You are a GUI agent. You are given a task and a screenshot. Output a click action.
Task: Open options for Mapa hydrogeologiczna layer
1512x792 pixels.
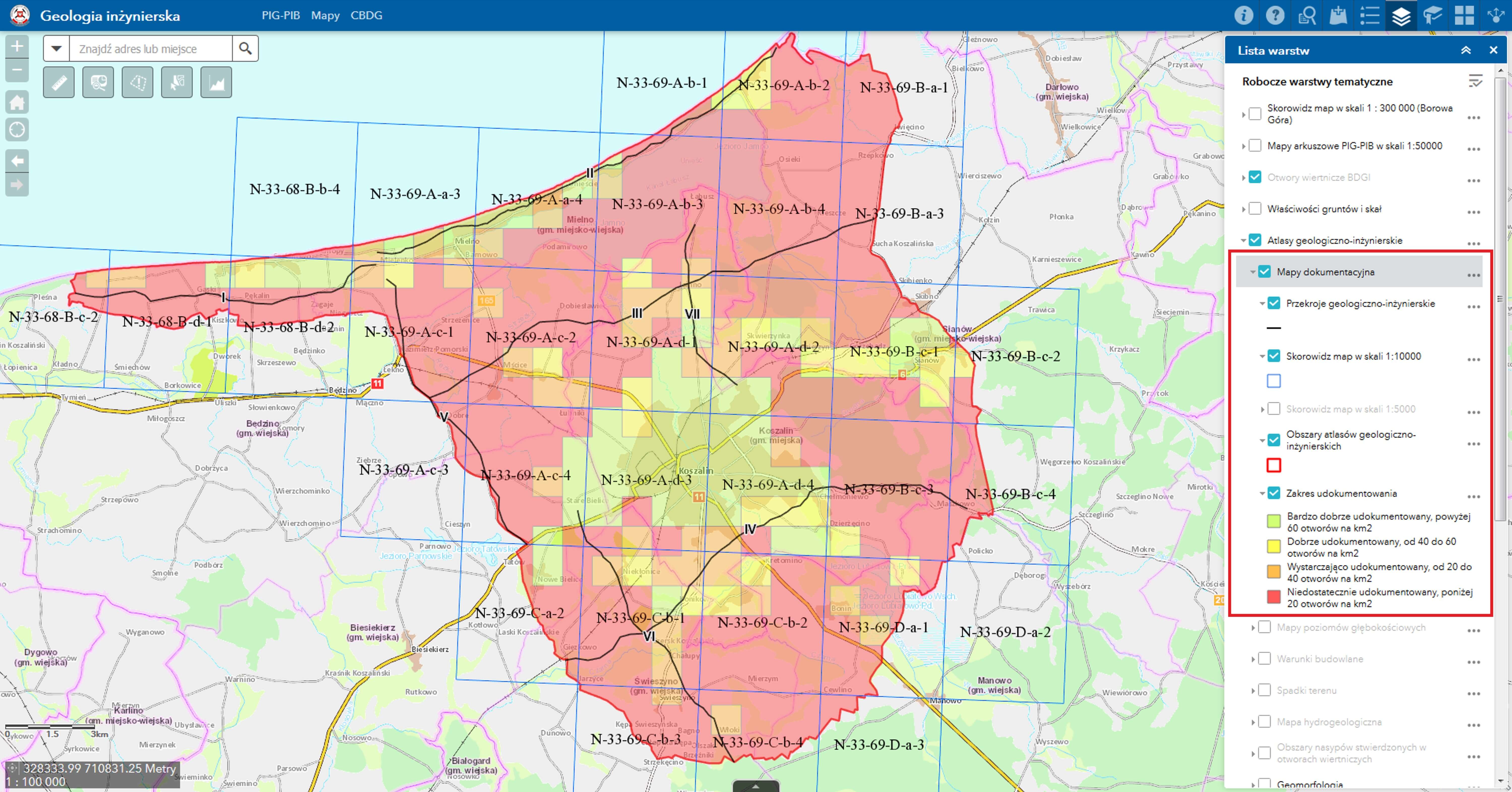1474,725
